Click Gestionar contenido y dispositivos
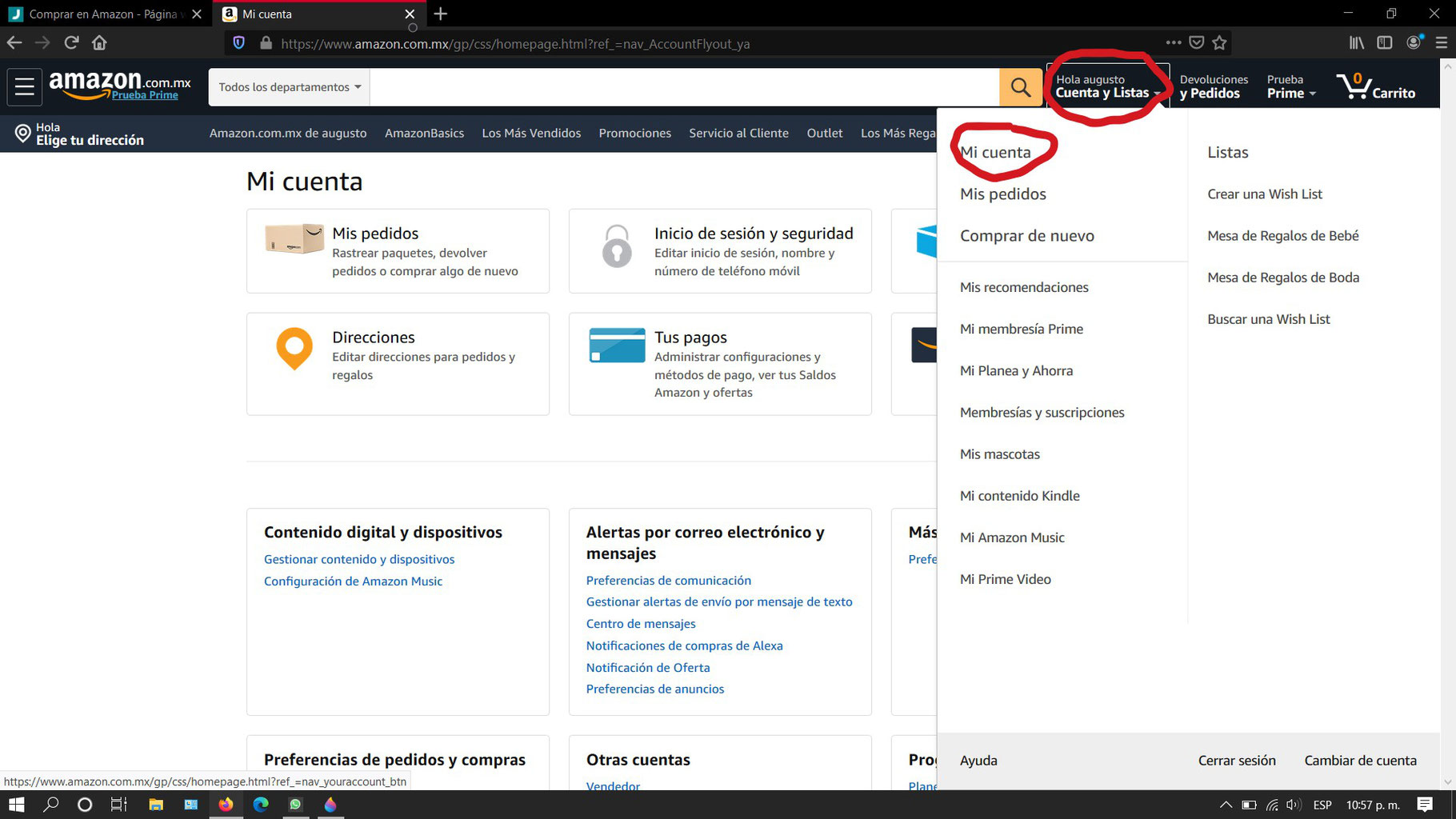 [x=359, y=559]
